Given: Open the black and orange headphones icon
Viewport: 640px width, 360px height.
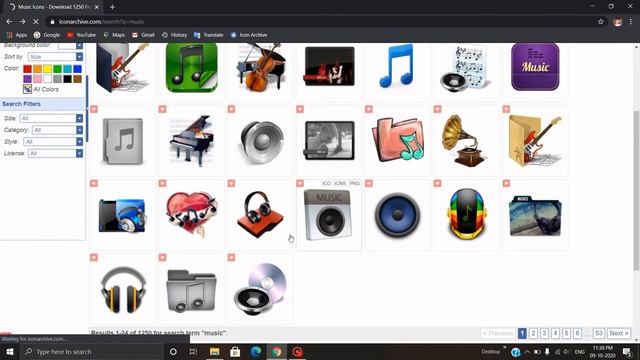Looking at the screenshot, I should [123, 289].
